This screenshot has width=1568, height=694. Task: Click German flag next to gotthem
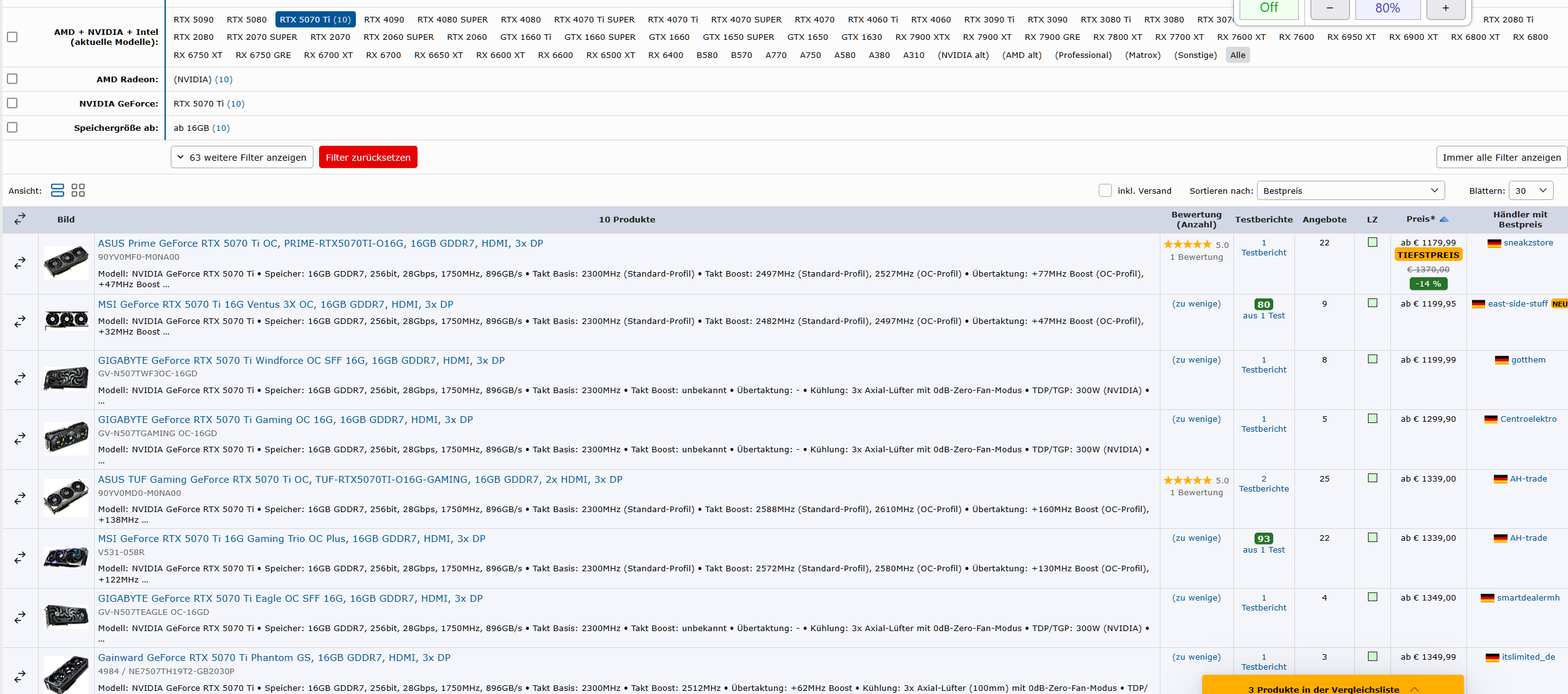click(x=1501, y=360)
